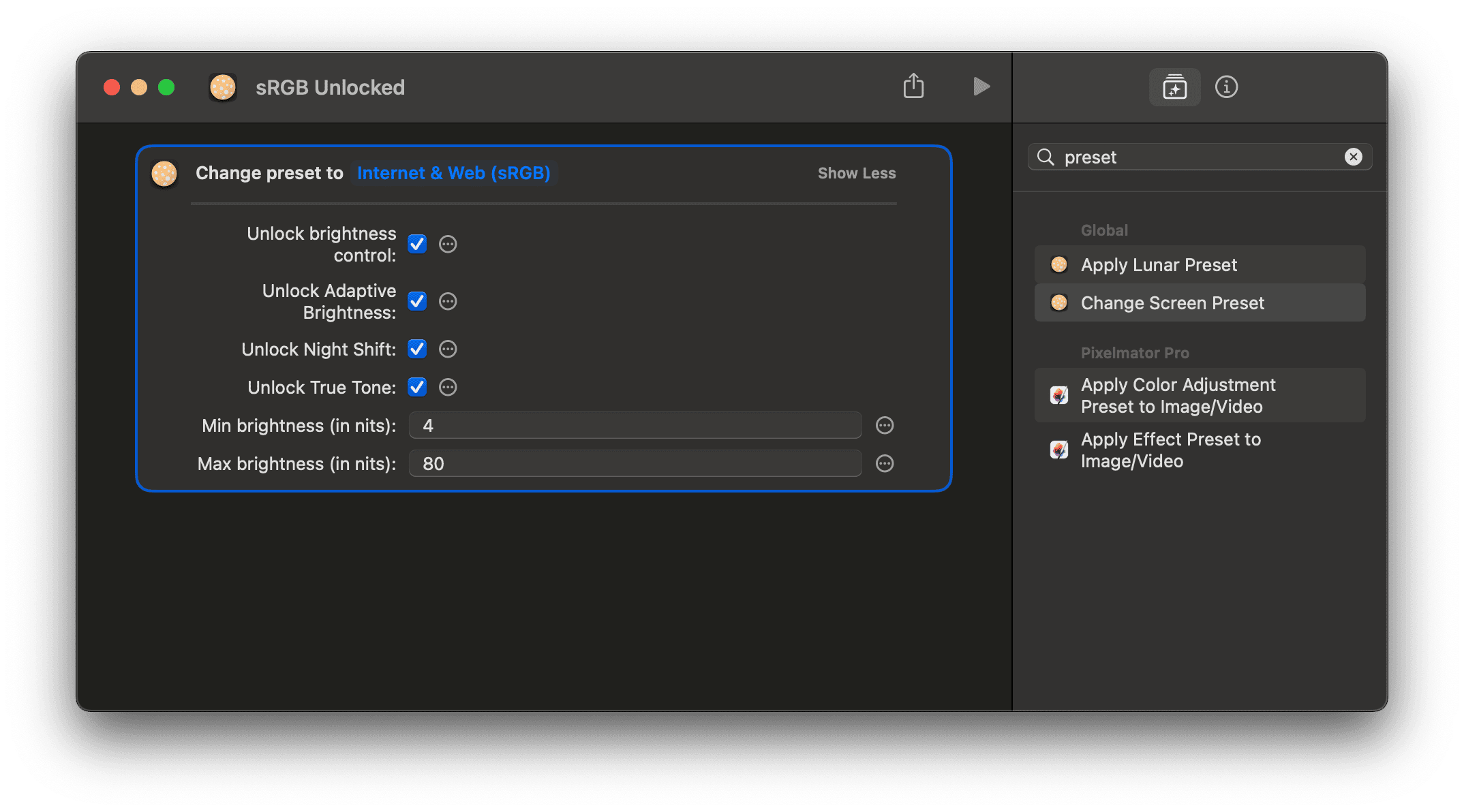
Task: Open variable options for Unlock brightness control
Action: pyautogui.click(x=448, y=244)
